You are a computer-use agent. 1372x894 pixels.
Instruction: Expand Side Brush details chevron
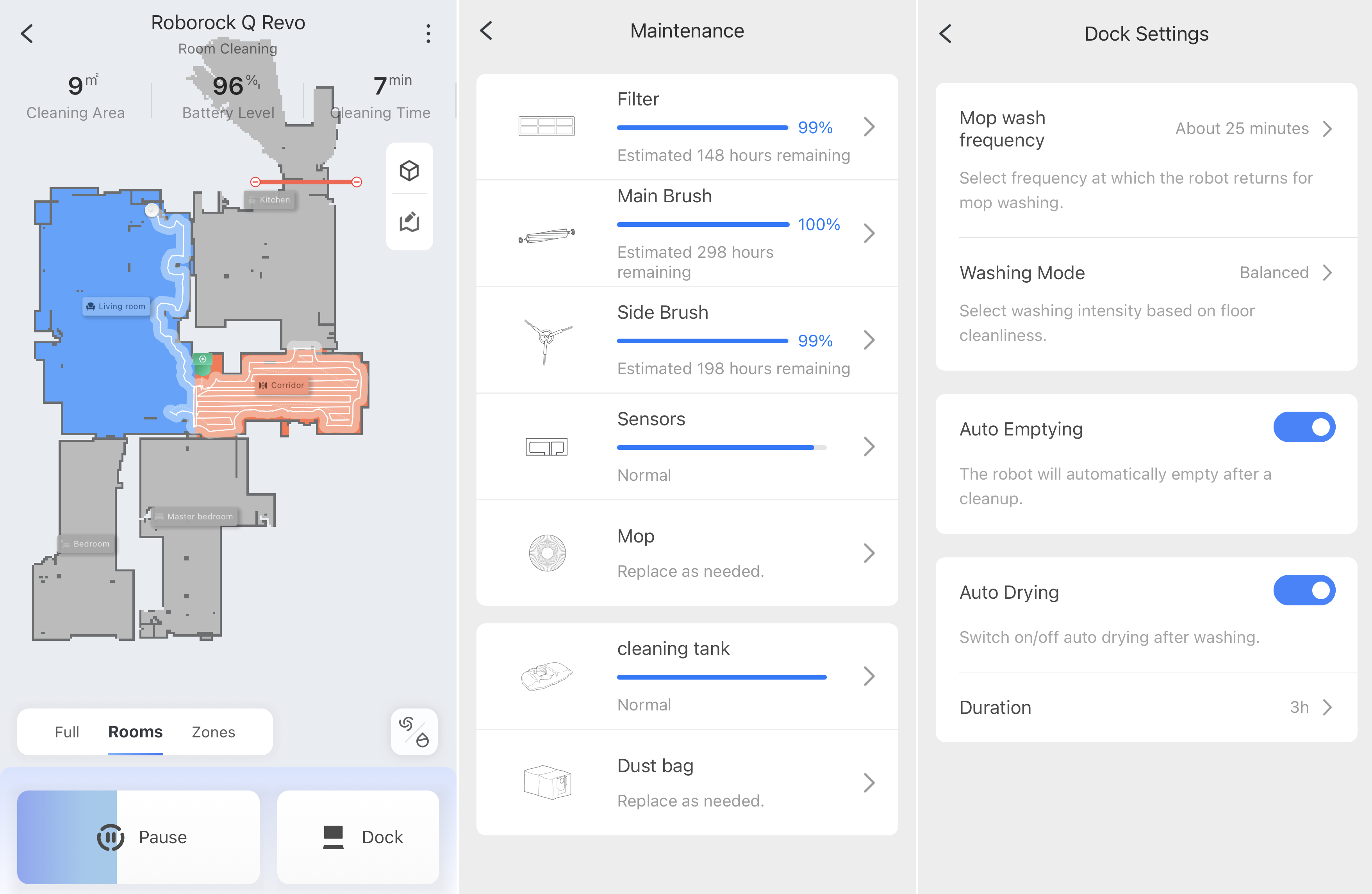pyautogui.click(x=869, y=340)
